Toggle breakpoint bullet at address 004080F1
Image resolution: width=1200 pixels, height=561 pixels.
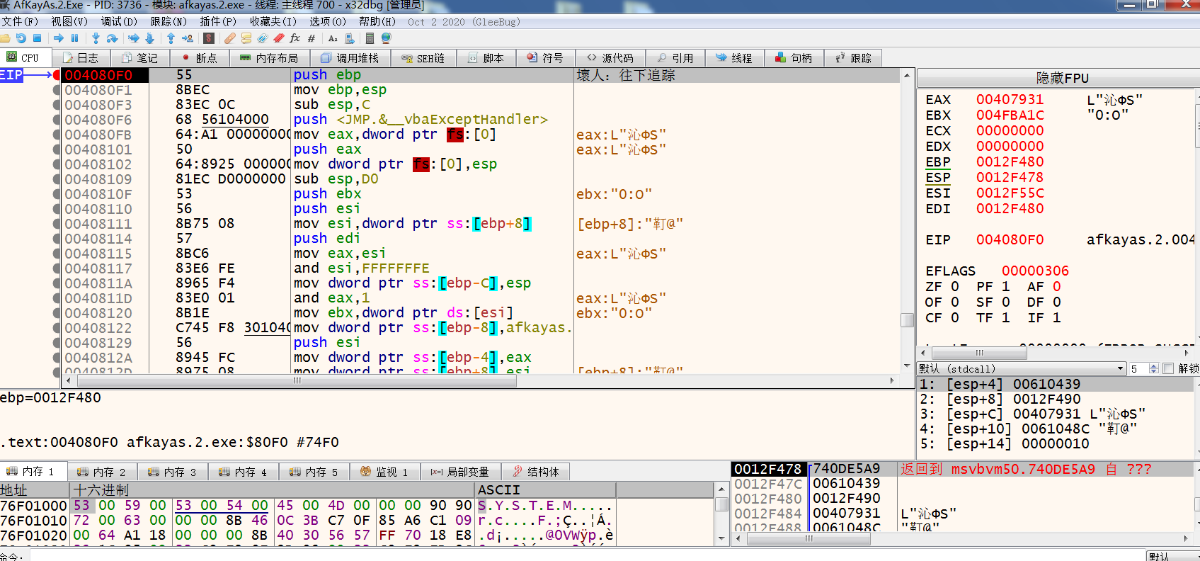click(55, 90)
